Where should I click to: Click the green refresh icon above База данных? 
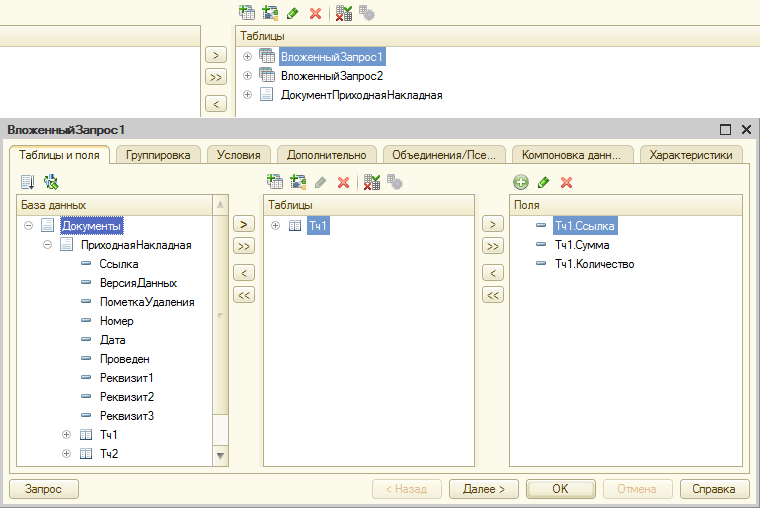click(51, 182)
